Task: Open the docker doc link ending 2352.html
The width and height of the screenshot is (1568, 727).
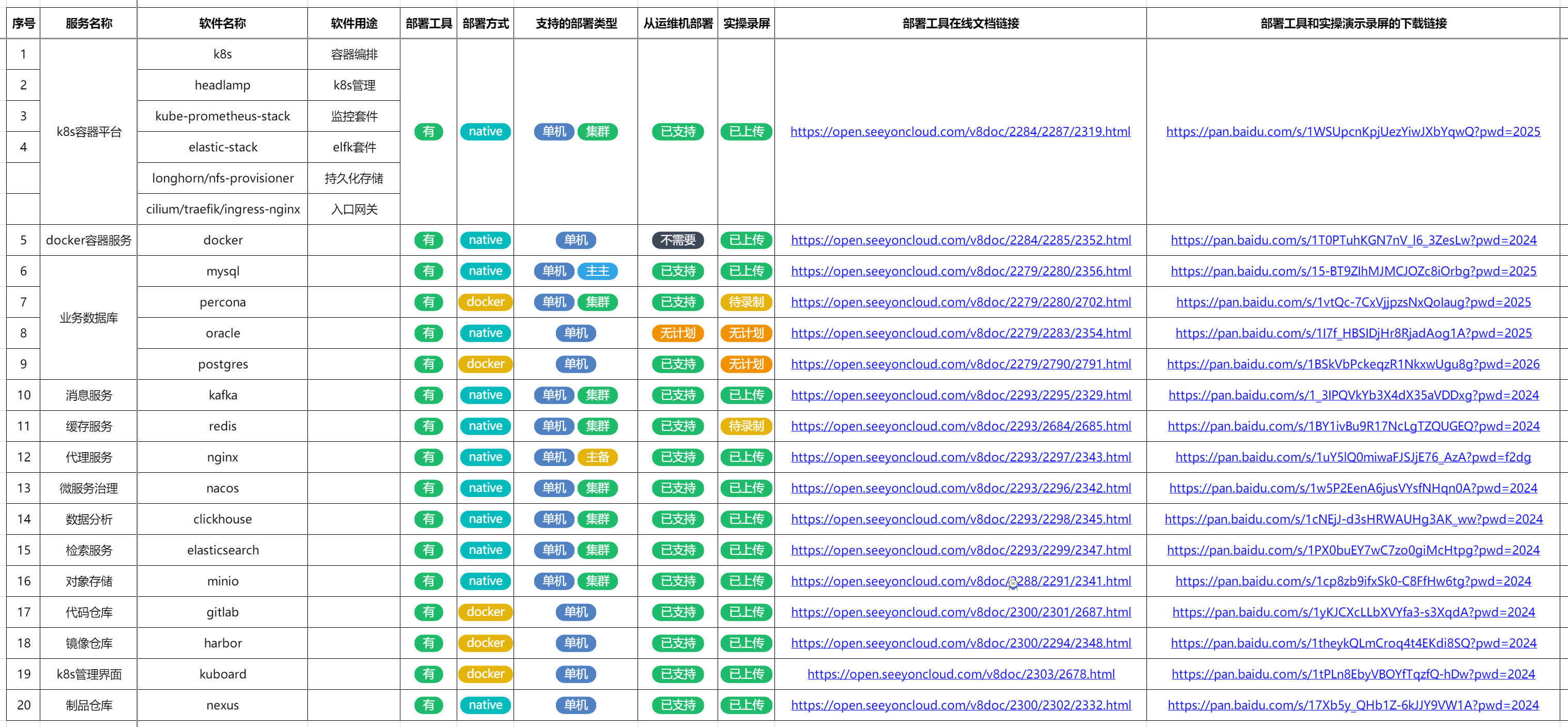Action: click(960, 240)
